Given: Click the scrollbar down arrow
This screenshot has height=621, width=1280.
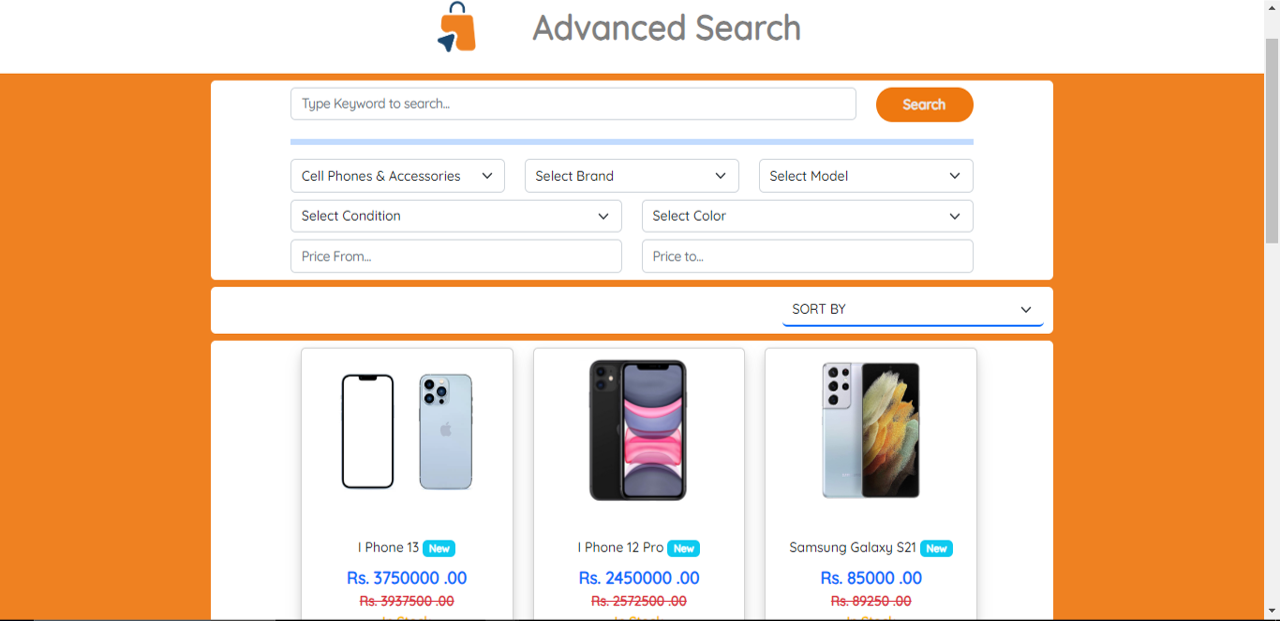Looking at the screenshot, I should click(x=1272, y=612).
